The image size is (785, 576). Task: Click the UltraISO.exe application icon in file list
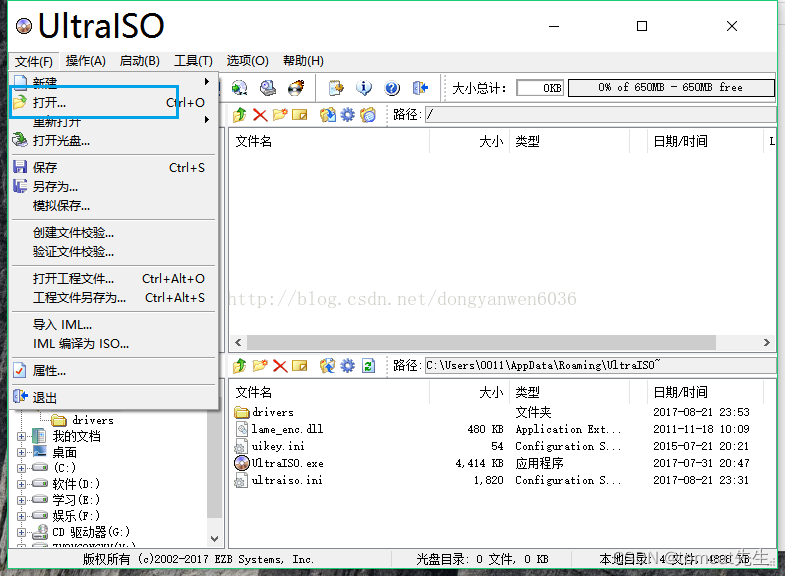(x=242, y=463)
